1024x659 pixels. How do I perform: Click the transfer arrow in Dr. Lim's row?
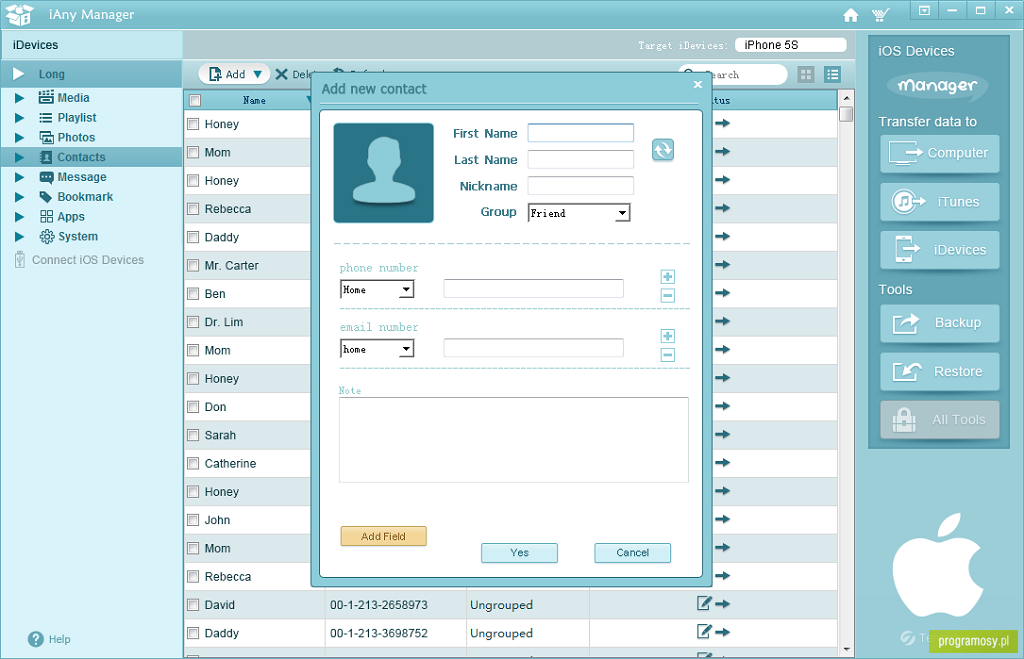point(722,321)
